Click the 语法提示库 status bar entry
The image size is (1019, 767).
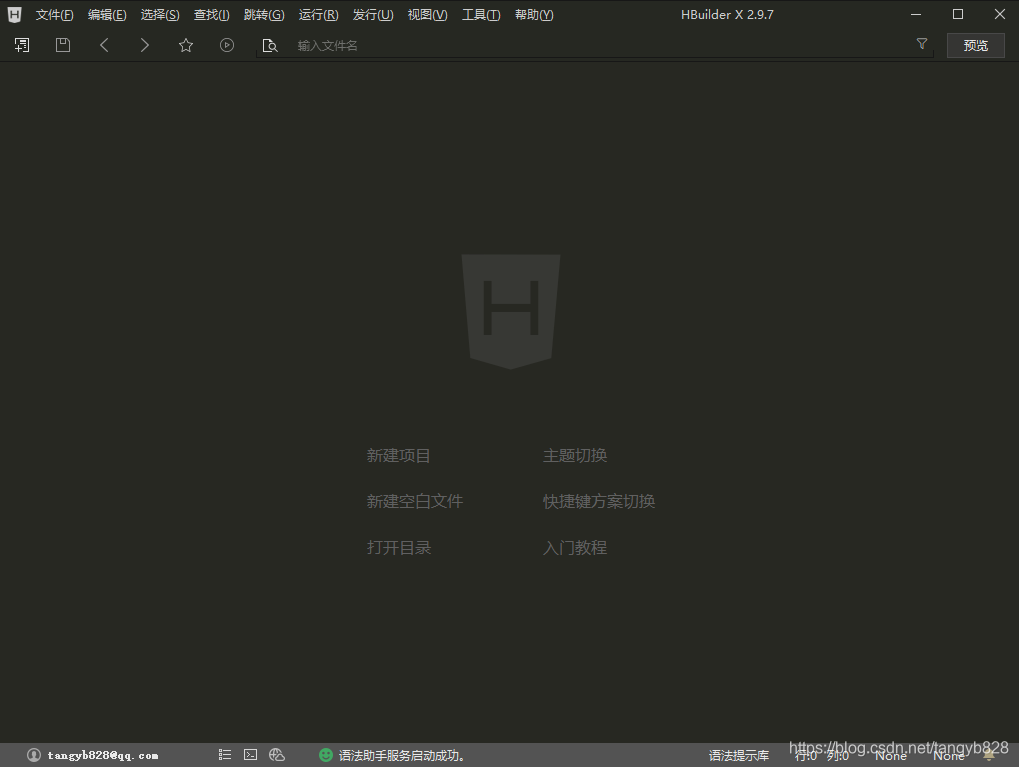click(x=739, y=755)
